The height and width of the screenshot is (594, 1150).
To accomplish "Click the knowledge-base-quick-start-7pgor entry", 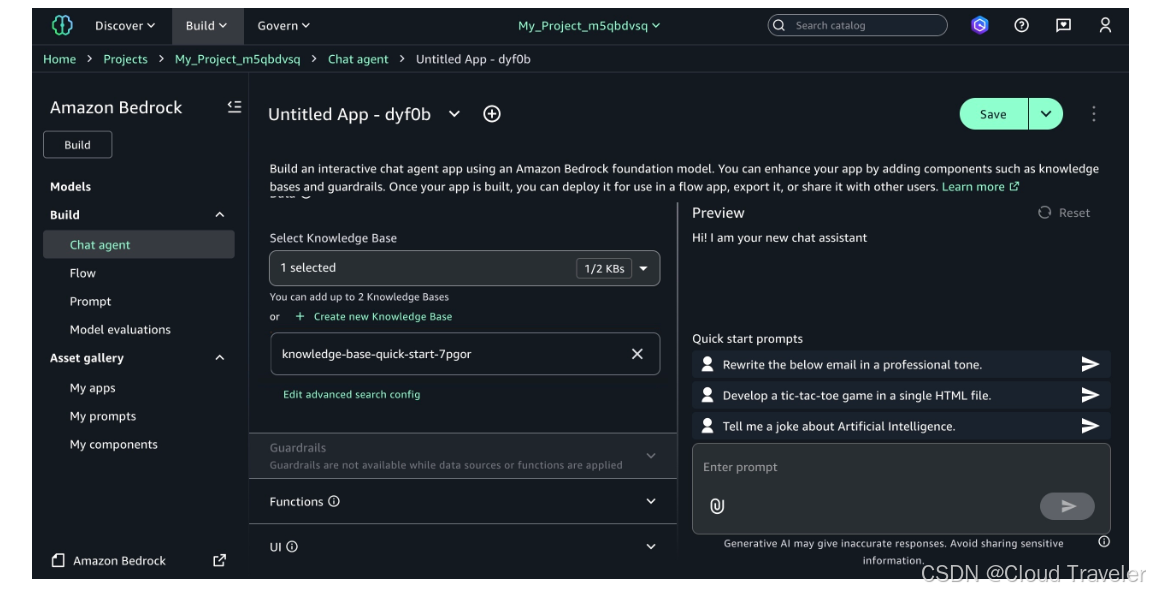I will [x=465, y=354].
